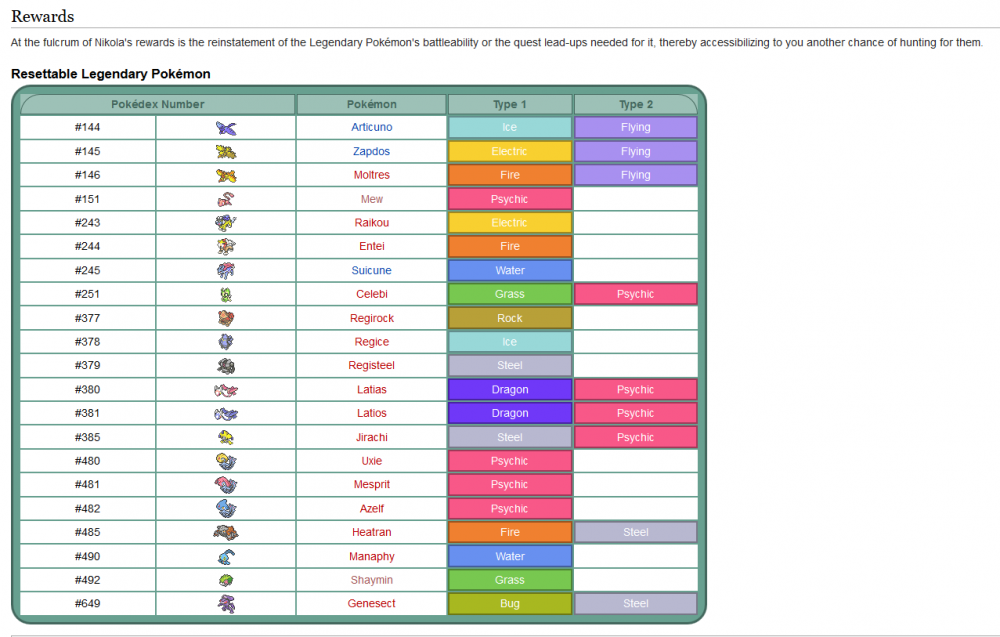Click the Suicune sprite icon

[226, 271]
